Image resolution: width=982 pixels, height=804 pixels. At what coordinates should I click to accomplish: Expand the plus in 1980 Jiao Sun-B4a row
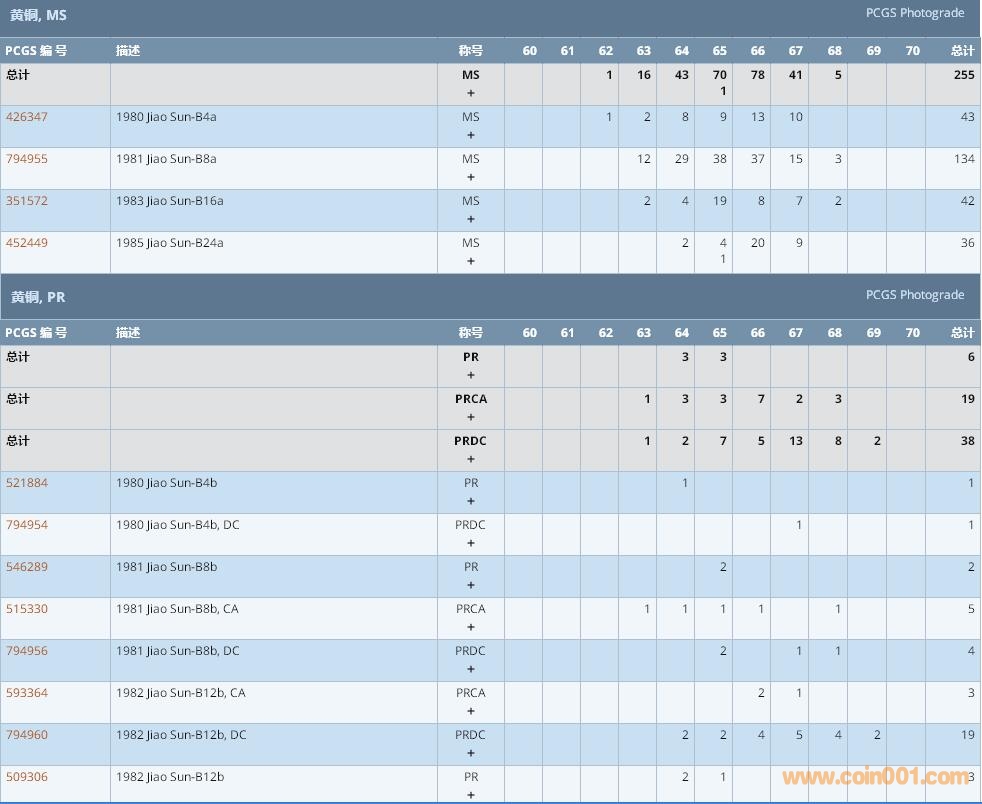coord(471,135)
